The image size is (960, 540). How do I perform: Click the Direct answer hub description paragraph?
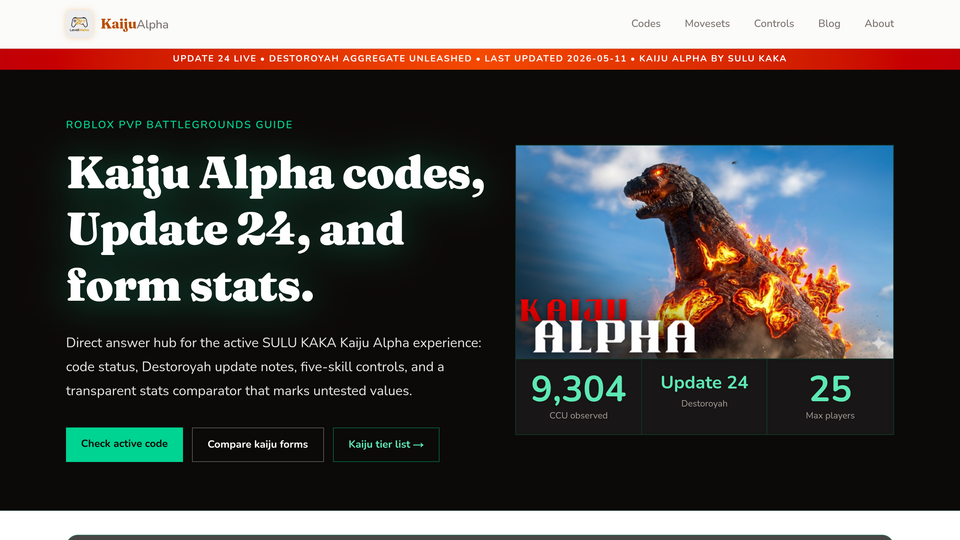274,367
